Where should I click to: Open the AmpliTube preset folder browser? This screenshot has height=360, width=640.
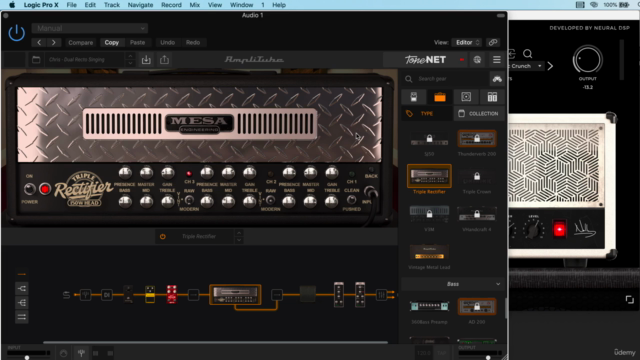click(x=36, y=60)
